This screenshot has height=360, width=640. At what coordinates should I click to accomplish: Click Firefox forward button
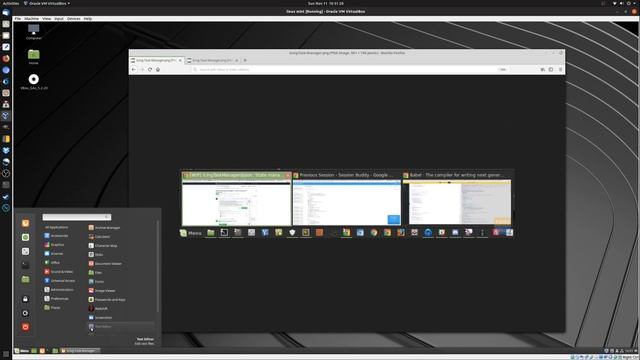tap(142, 69)
